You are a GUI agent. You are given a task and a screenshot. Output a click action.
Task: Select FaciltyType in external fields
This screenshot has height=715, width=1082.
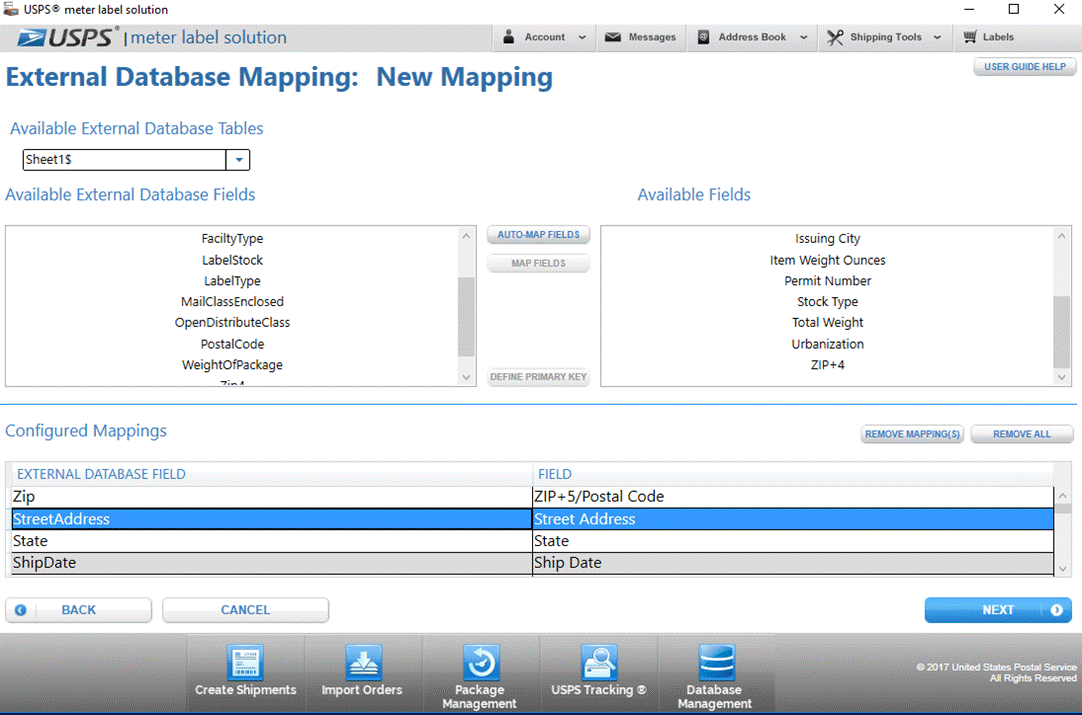pos(233,238)
